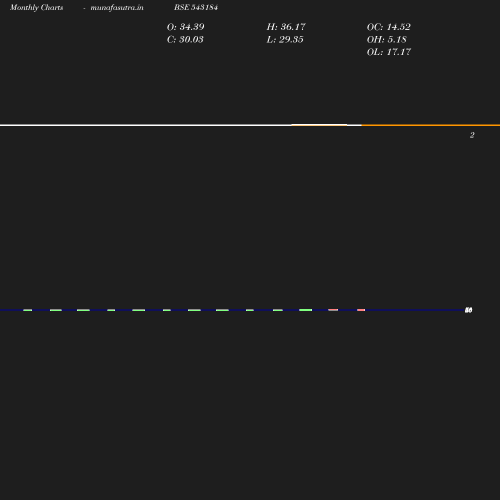The height and width of the screenshot is (500, 500).
Task: Click the close value "C: 30.03"
Action: 185,39
